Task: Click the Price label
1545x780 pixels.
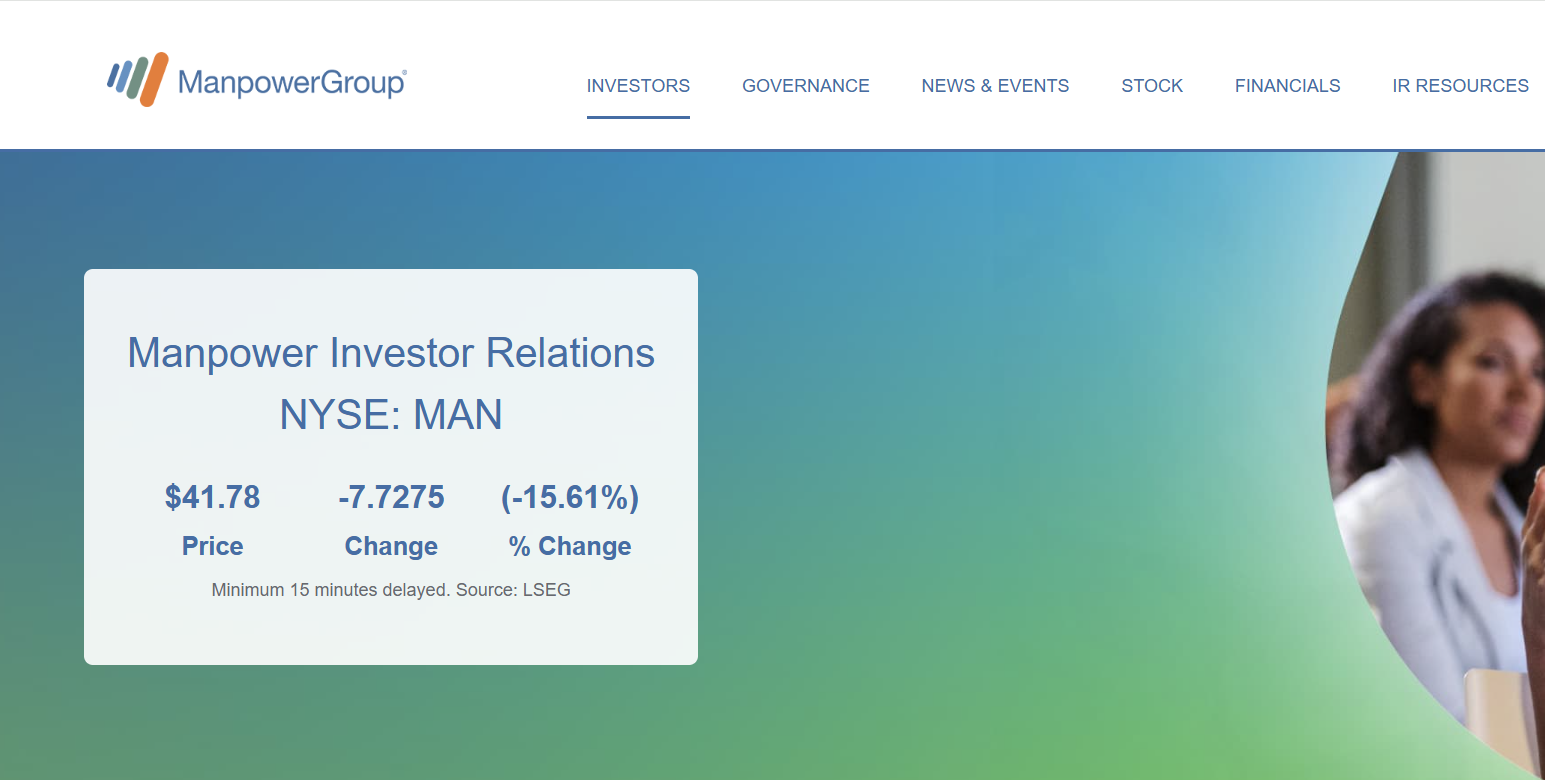Action: (x=212, y=546)
